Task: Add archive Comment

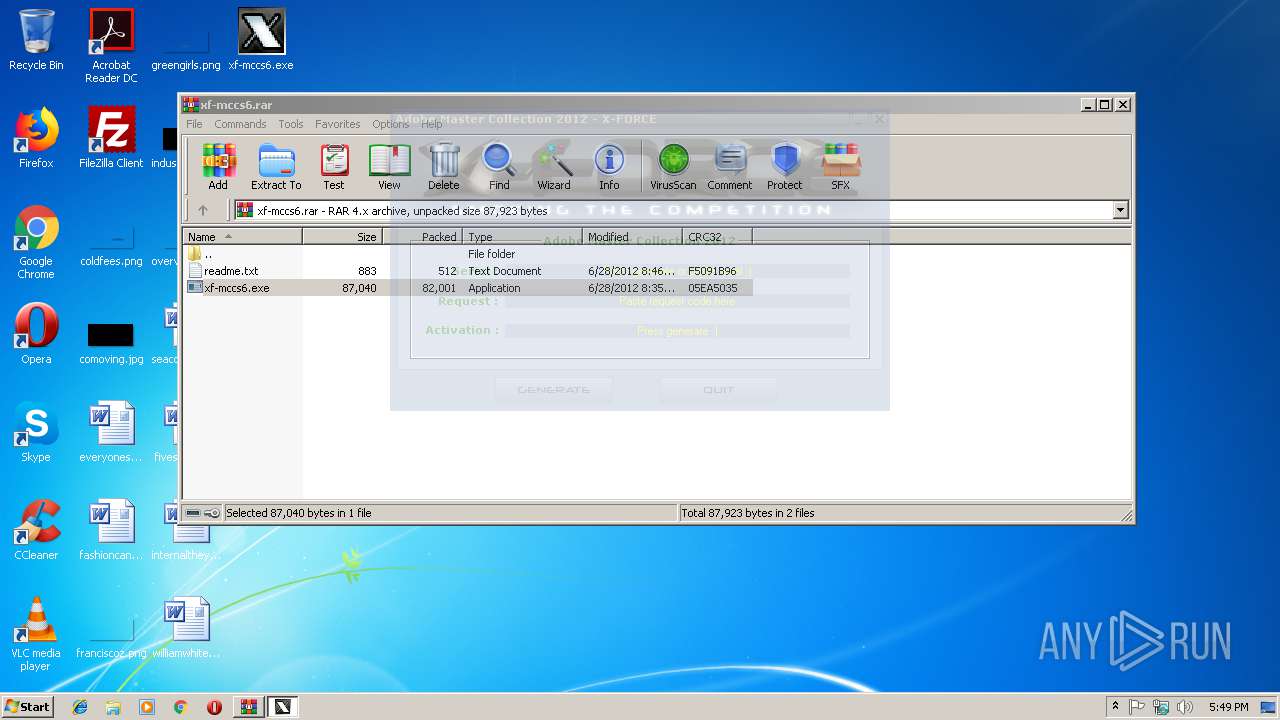Action: coord(730,166)
